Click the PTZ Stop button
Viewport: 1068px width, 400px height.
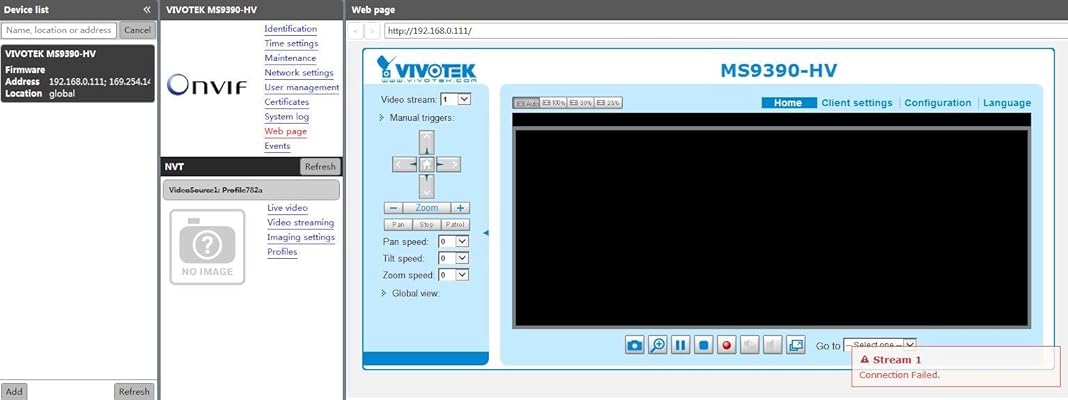coord(426,225)
